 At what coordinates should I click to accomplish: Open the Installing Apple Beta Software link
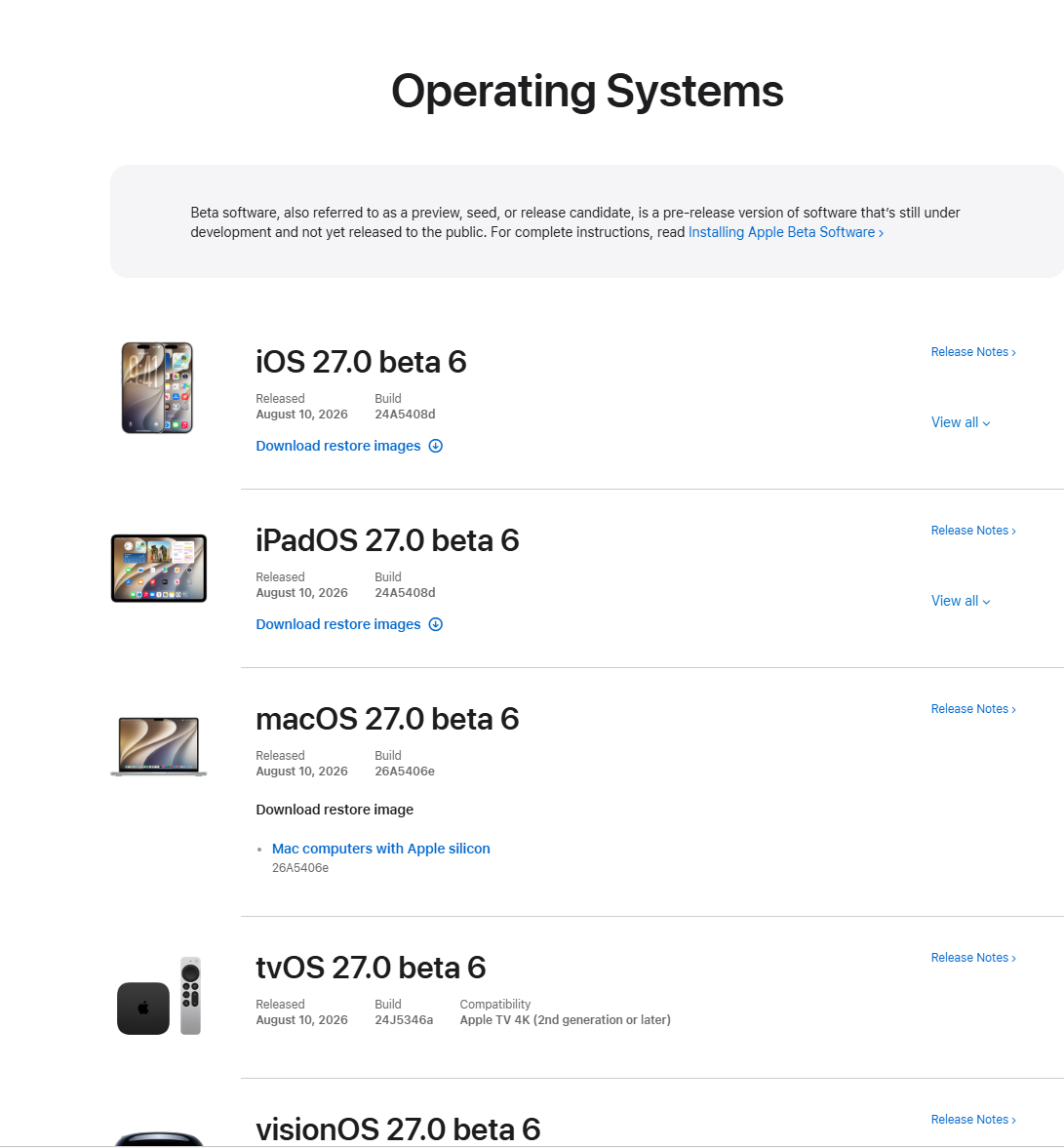pos(786,232)
